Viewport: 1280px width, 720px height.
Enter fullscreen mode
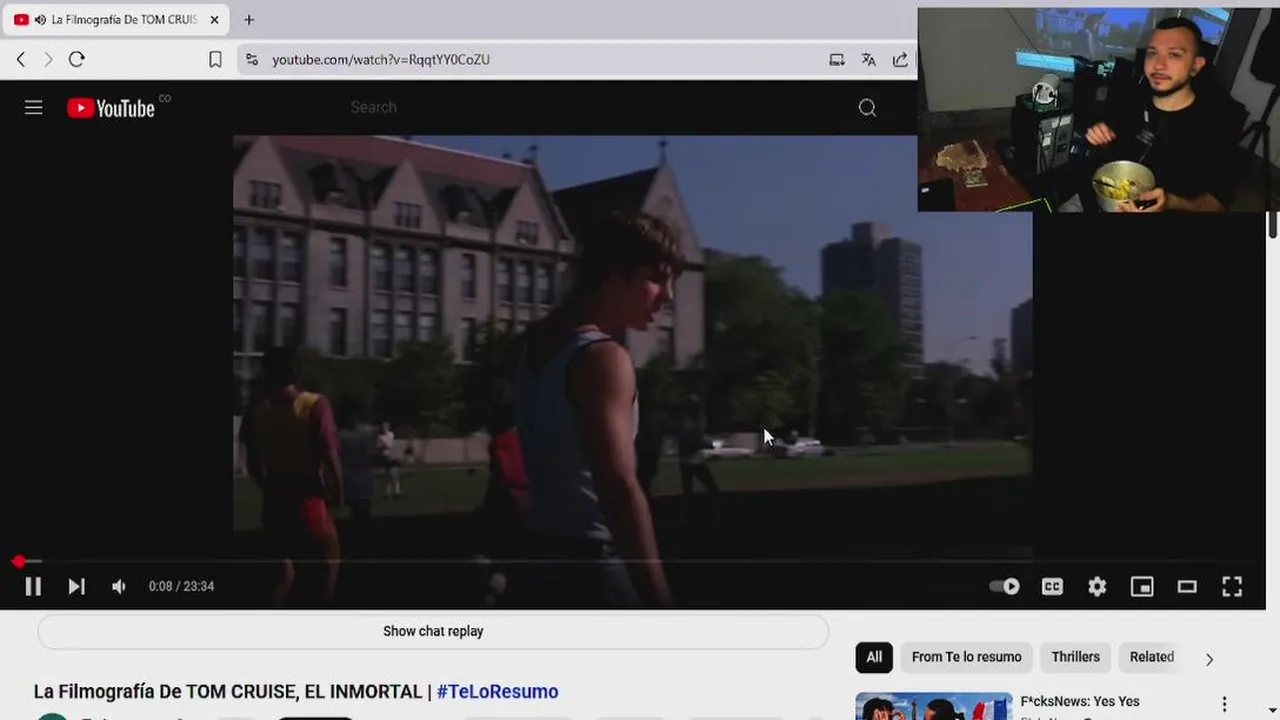click(x=1232, y=587)
